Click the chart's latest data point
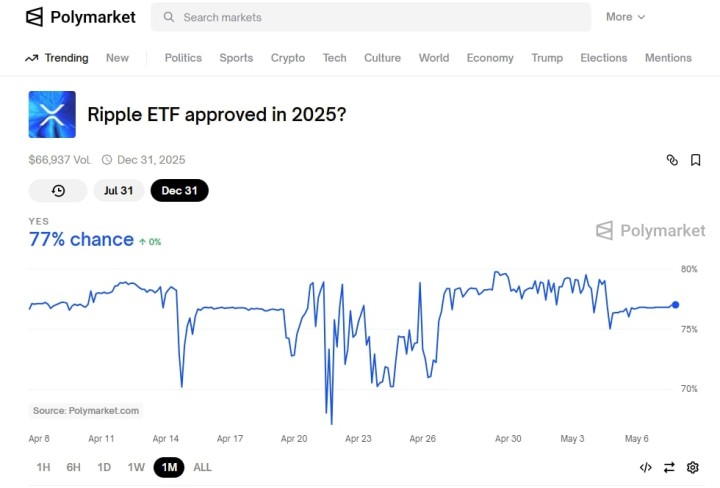The image size is (720, 488). [x=675, y=305]
